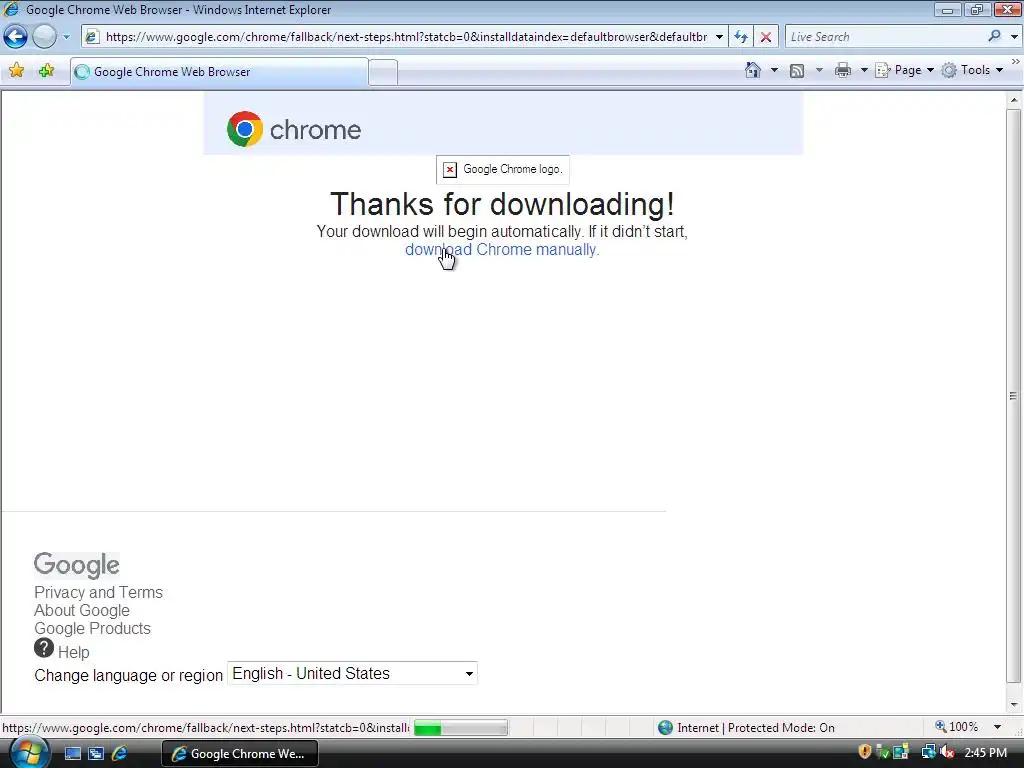Viewport: 1024px width, 768px height.
Task: Show more toolbar commands chevron
Action: 1016,62
